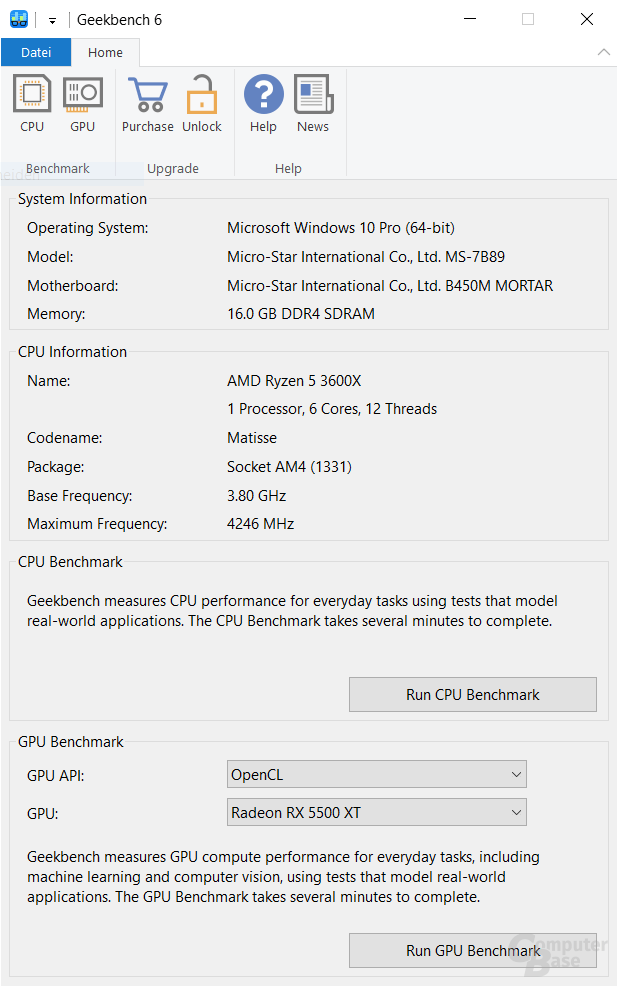
Task: Click model value ending 'MS-7B89'
Action: tap(366, 257)
